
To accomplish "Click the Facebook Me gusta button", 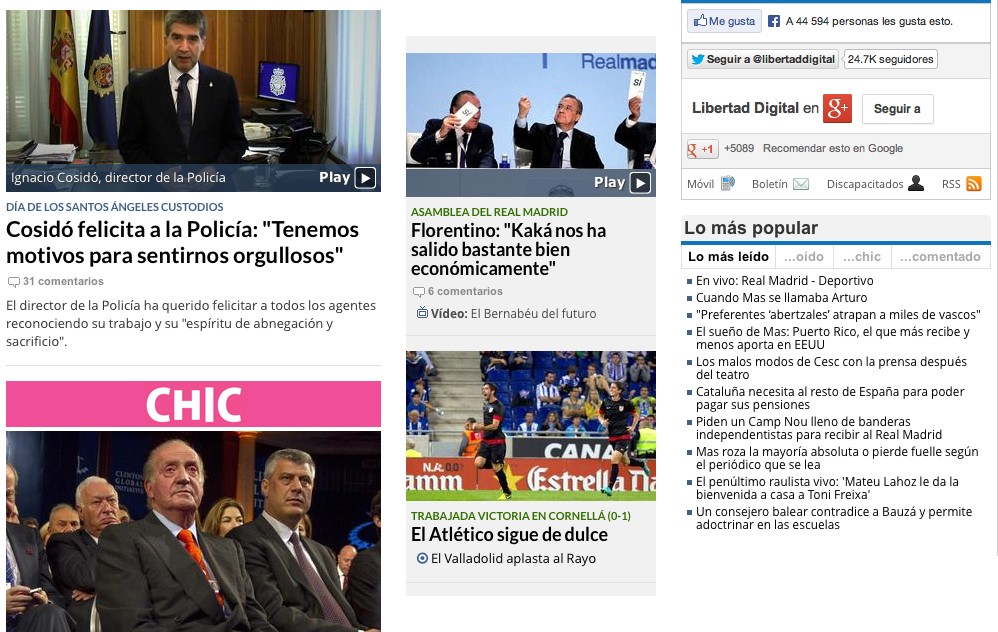I will 724,21.
